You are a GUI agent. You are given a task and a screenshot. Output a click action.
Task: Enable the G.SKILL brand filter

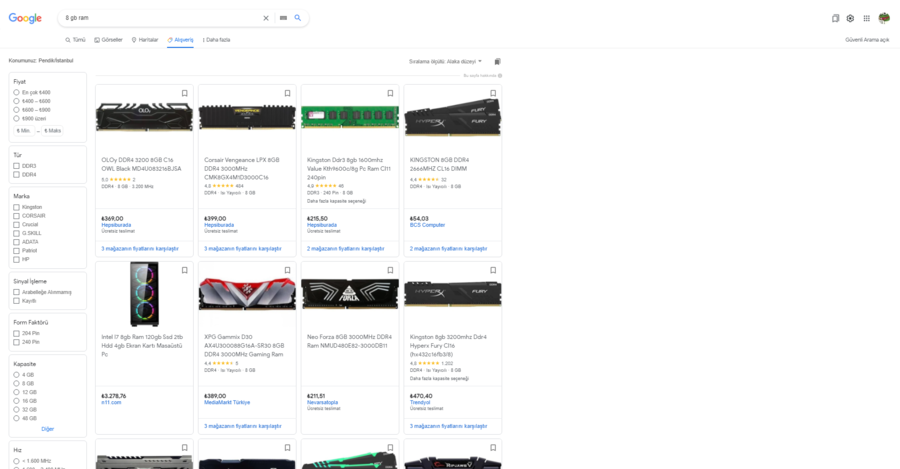(x=16, y=233)
